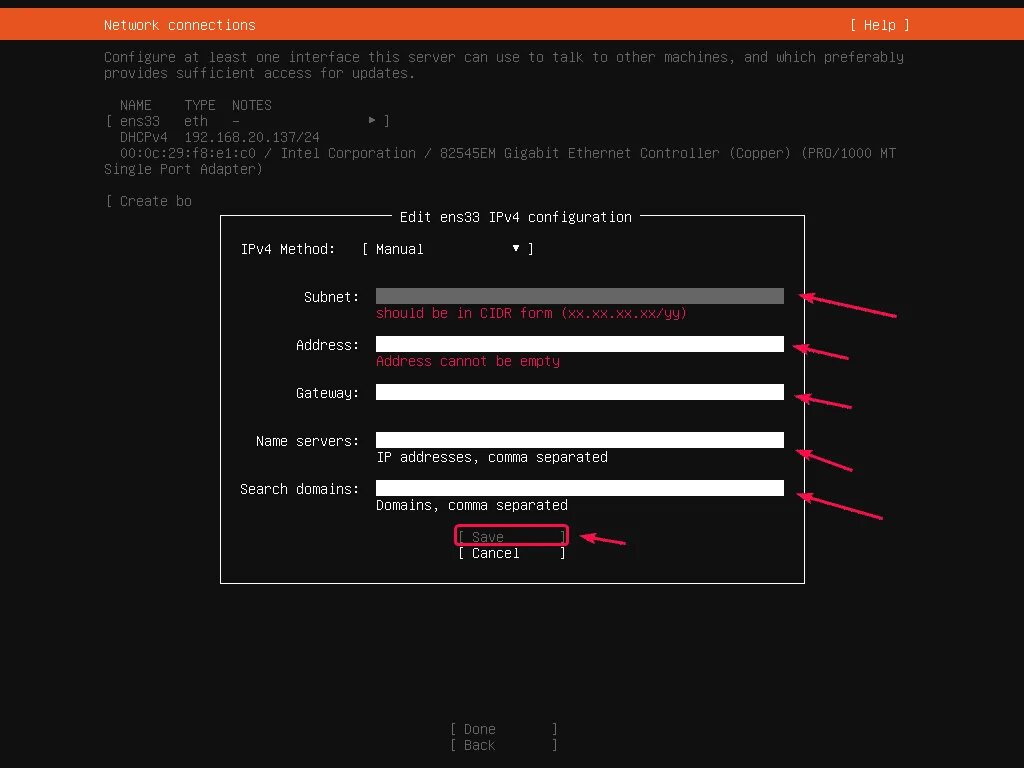Select the Name servers input field

click(579, 440)
